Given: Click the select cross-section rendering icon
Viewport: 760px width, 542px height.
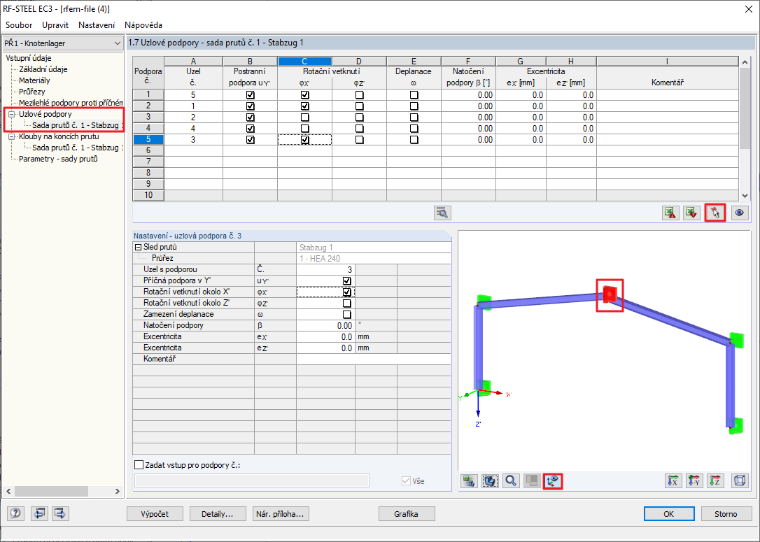Looking at the screenshot, I should pyautogui.click(x=490, y=481).
